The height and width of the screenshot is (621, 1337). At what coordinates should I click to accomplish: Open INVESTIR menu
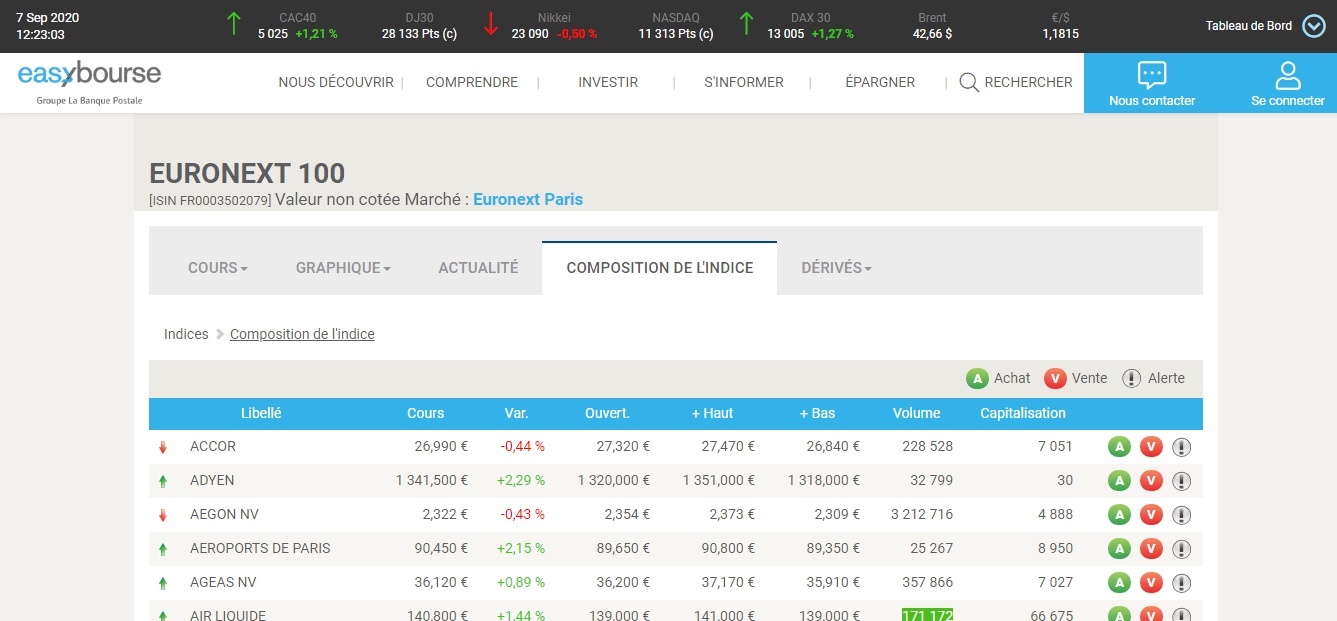(608, 82)
